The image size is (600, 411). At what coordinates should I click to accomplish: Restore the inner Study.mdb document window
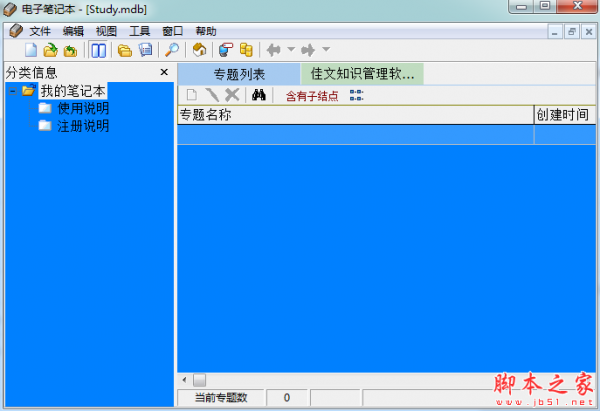click(x=572, y=32)
